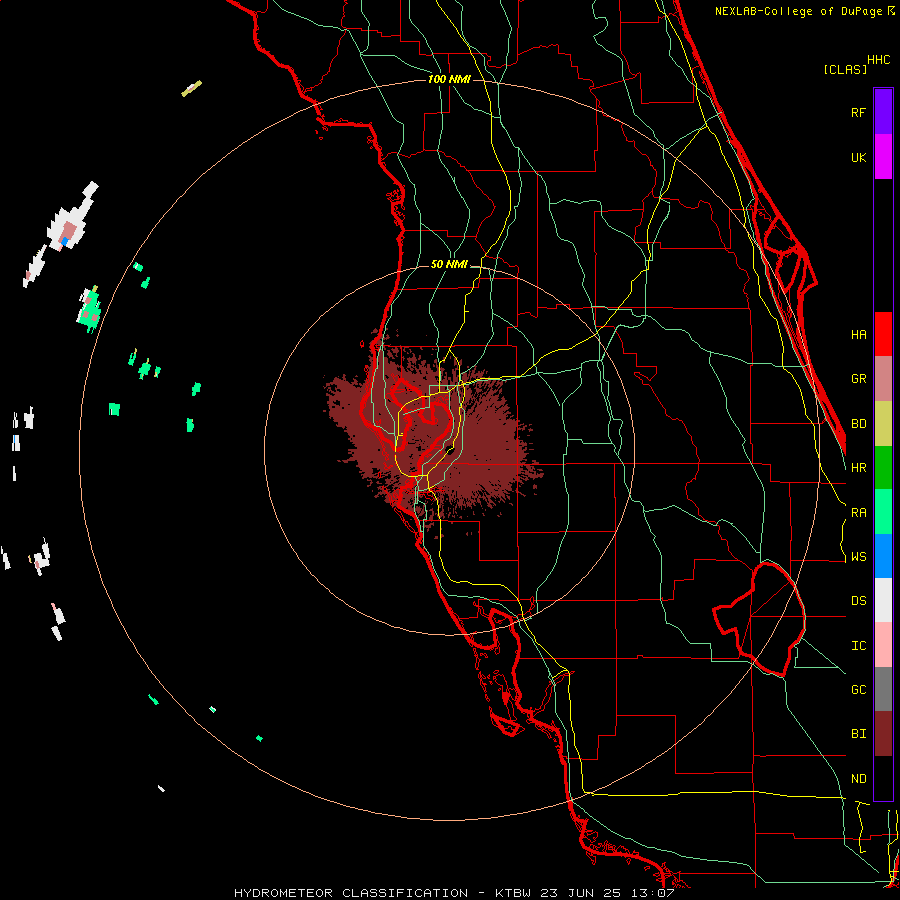Image resolution: width=900 pixels, height=900 pixels.
Task: Click the 'RF' legend label
Action: tap(858, 112)
